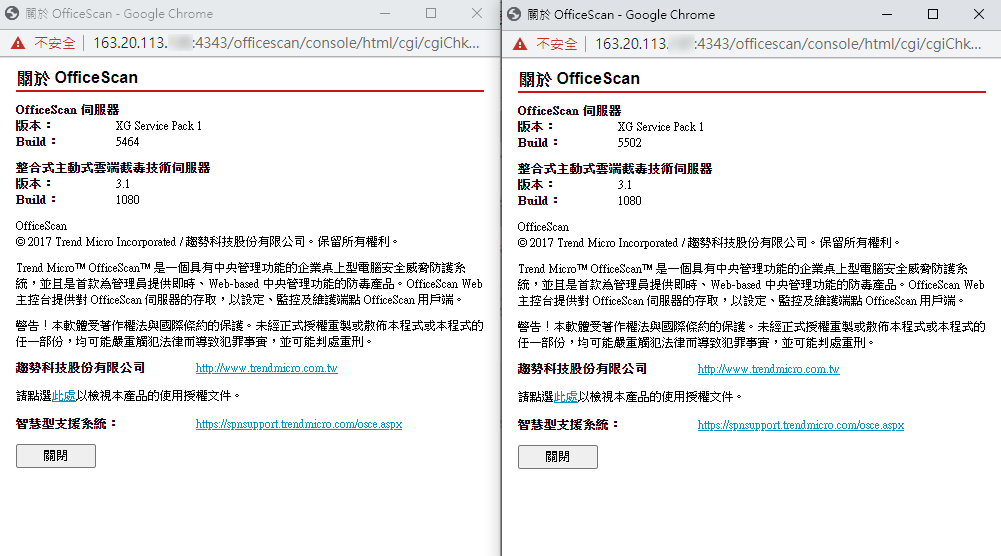The image size is (1001, 556).
Task: Minimize the right Chrome window
Action: (887, 14)
